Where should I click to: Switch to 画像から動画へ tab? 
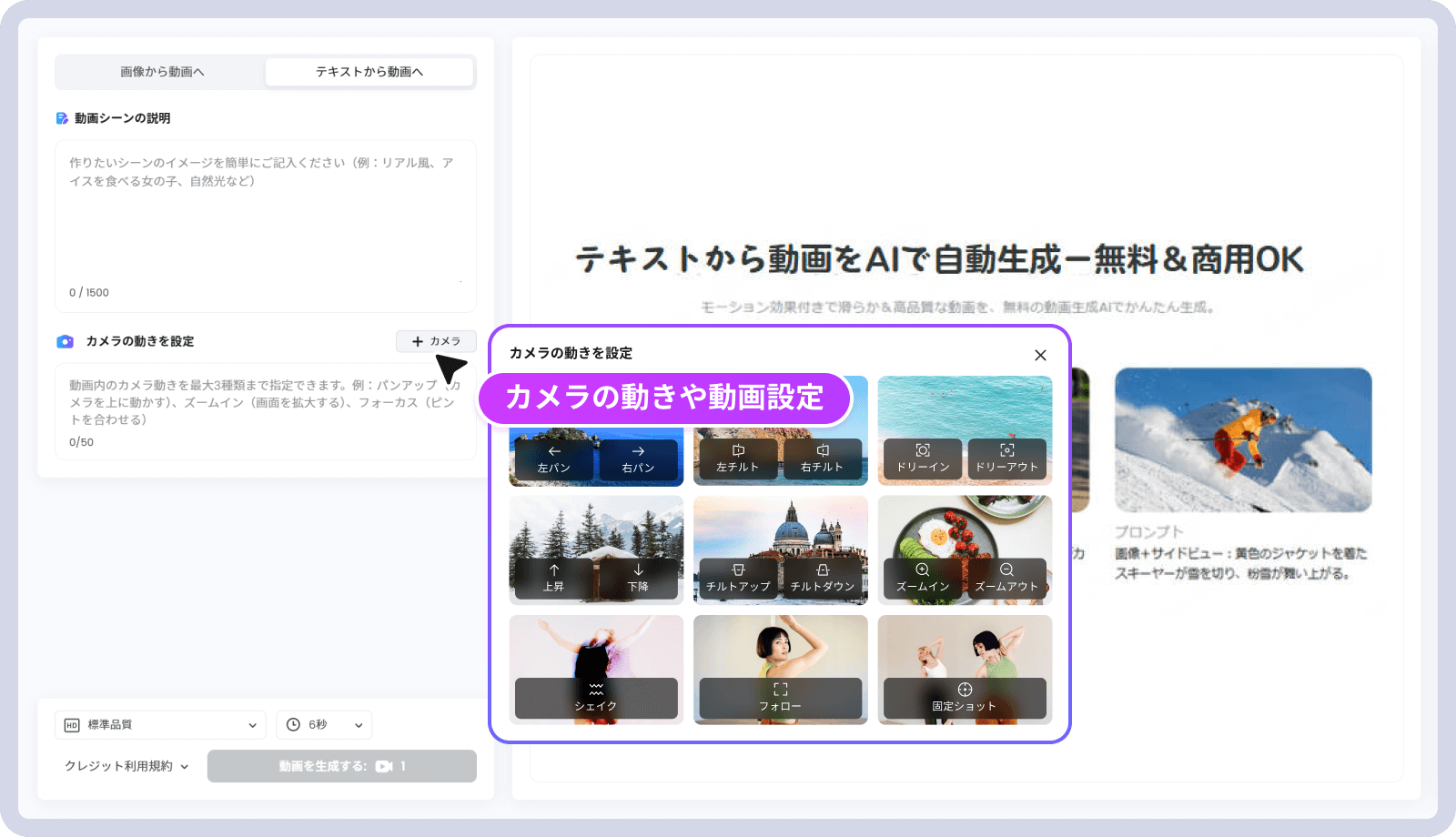[161, 72]
